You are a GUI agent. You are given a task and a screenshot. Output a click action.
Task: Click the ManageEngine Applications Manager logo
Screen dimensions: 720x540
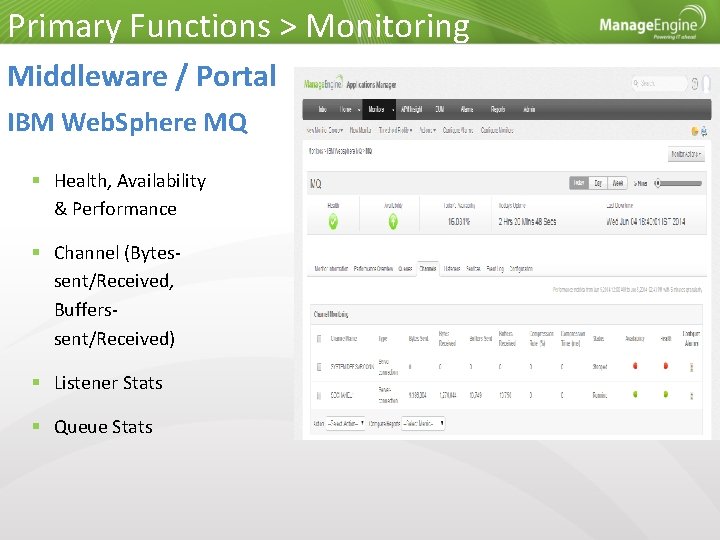click(x=350, y=84)
